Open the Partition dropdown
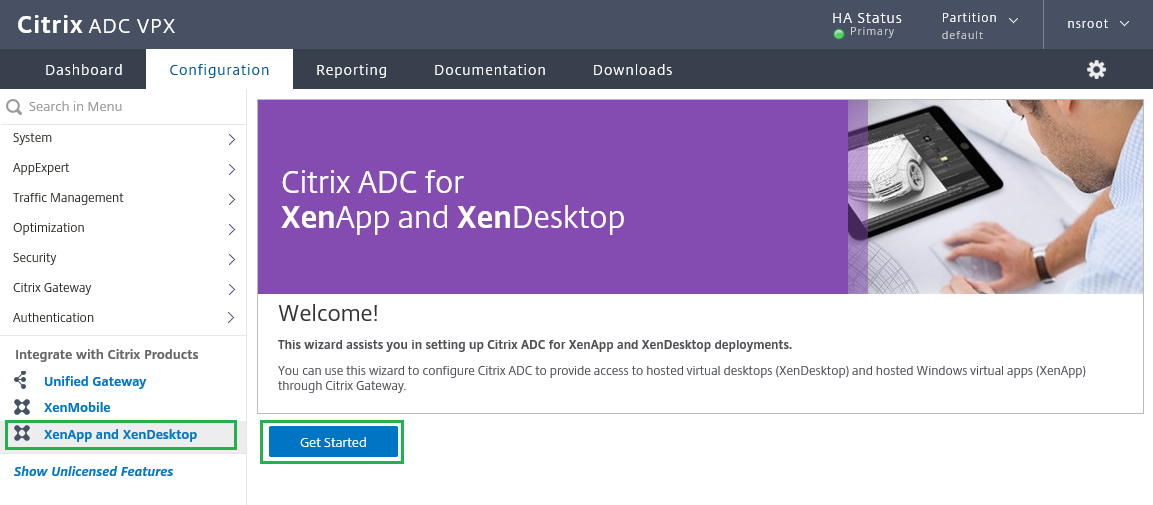Screen dimensions: 1153x505 click(x=980, y=24)
